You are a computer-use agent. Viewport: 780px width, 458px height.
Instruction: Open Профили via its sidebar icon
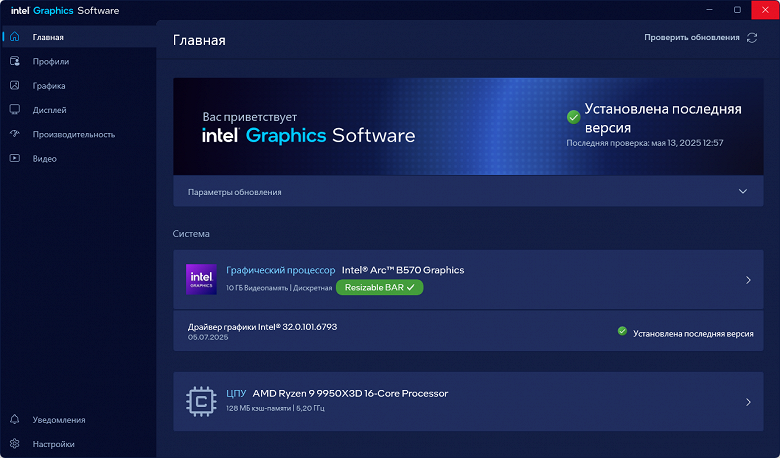click(x=14, y=61)
